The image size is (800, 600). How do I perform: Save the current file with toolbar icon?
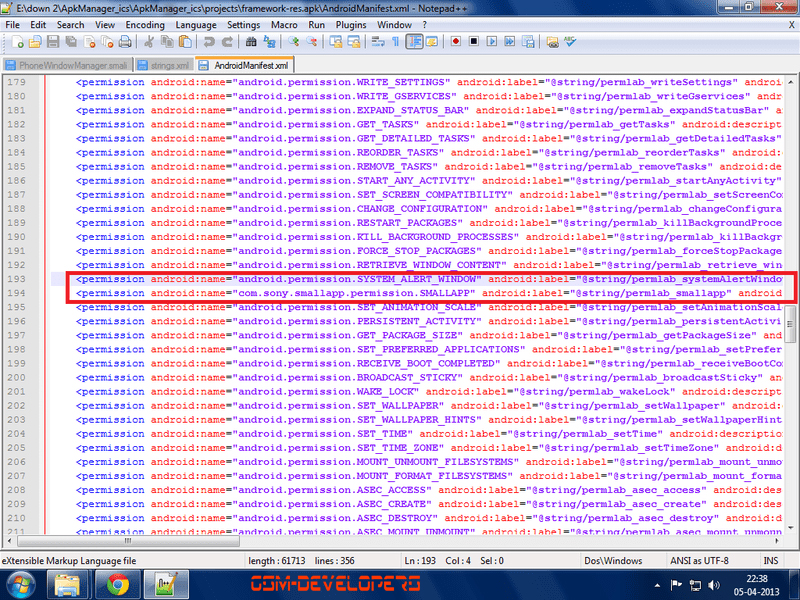[53, 42]
